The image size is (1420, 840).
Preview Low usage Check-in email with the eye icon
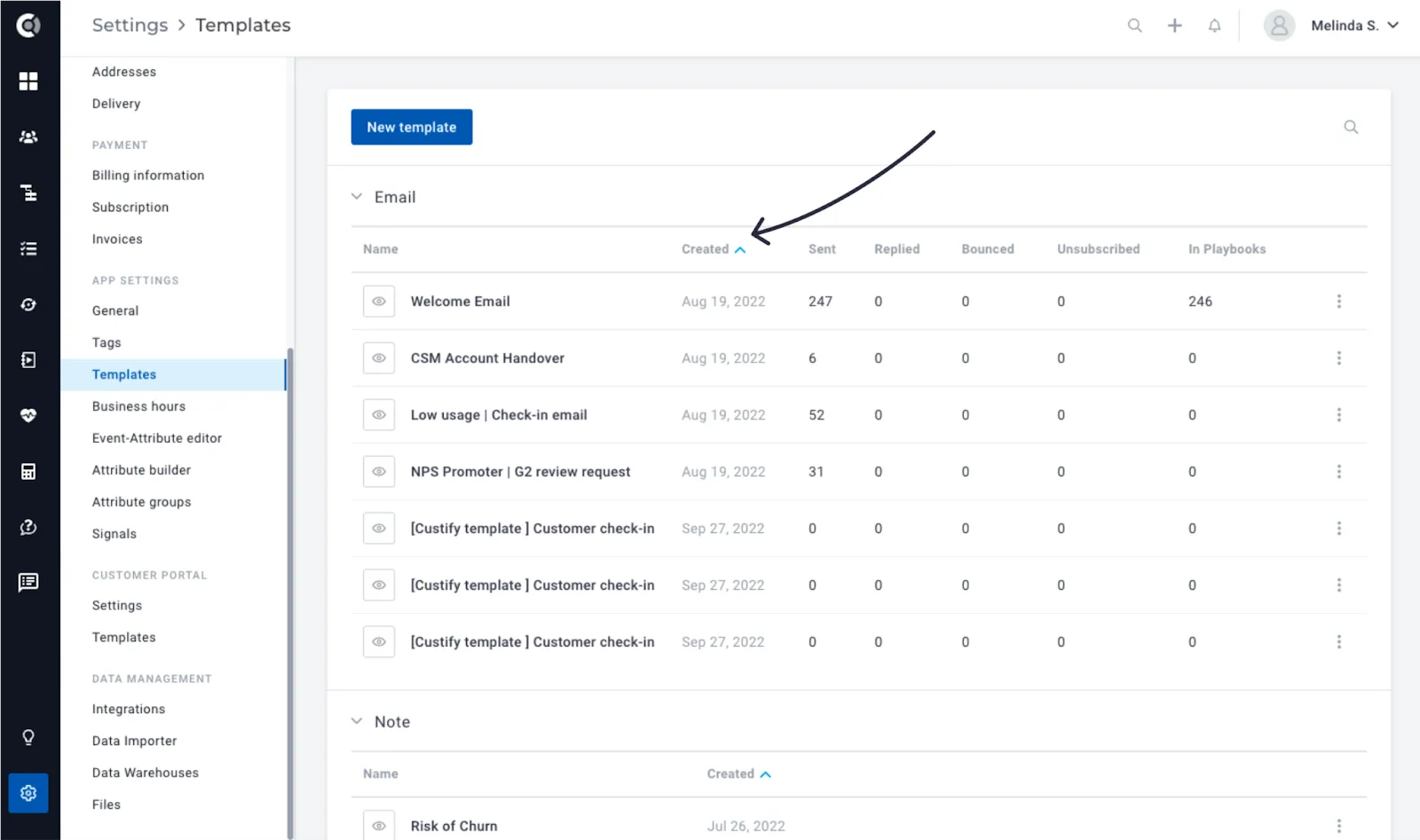click(379, 415)
